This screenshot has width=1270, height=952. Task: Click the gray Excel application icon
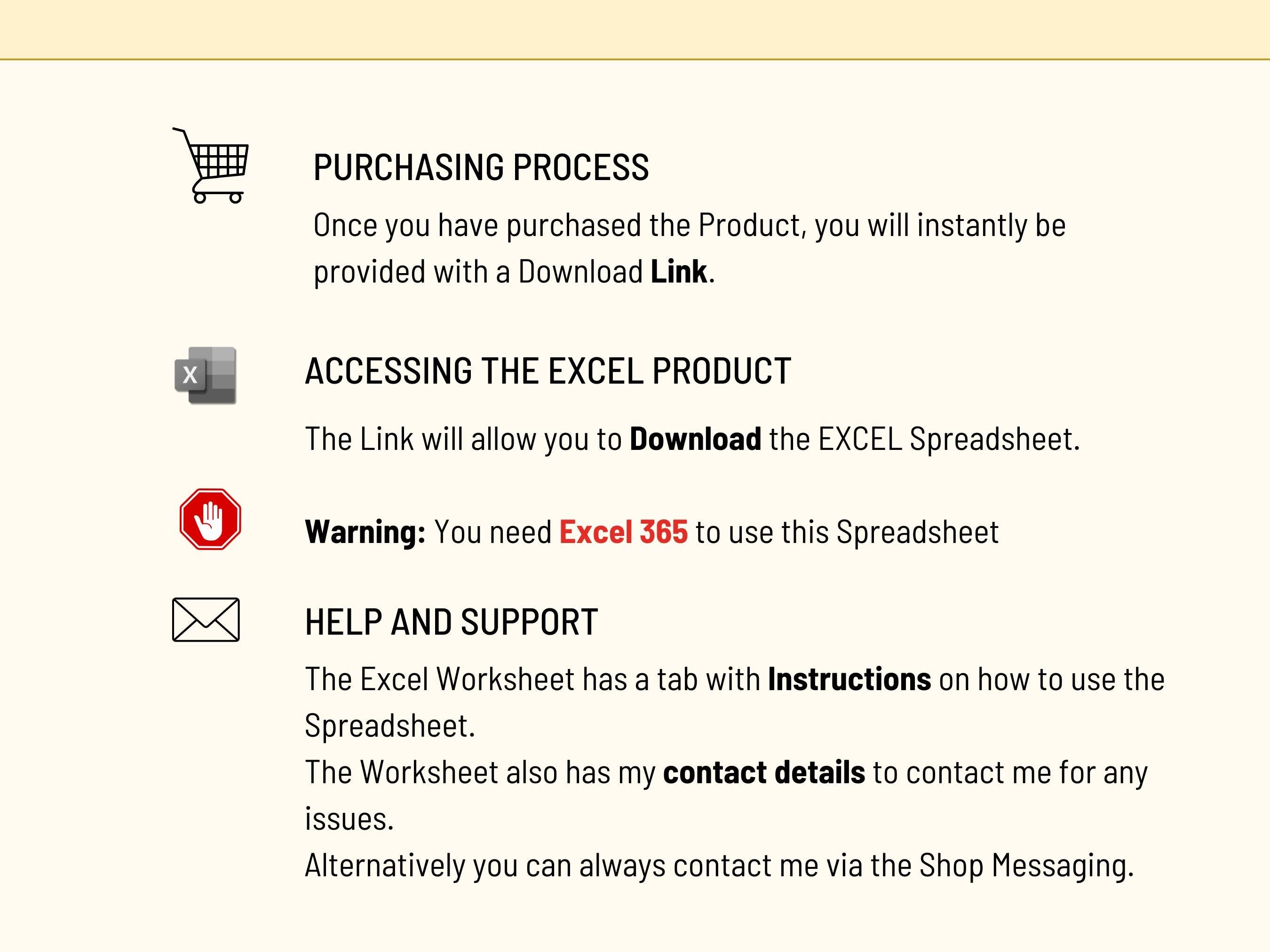[x=206, y=375]
